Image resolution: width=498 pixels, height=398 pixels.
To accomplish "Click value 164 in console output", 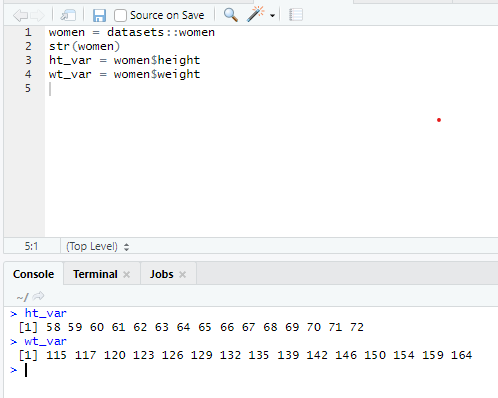I will pos(461,355).
